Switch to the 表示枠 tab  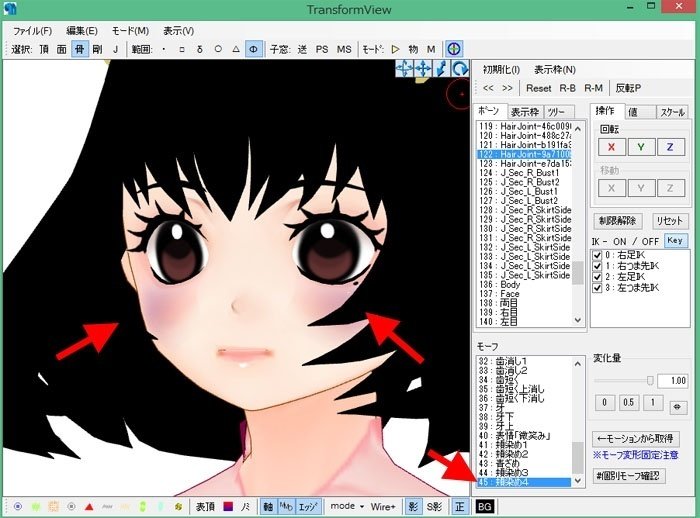pyautogui.click(x=525, y=112)
